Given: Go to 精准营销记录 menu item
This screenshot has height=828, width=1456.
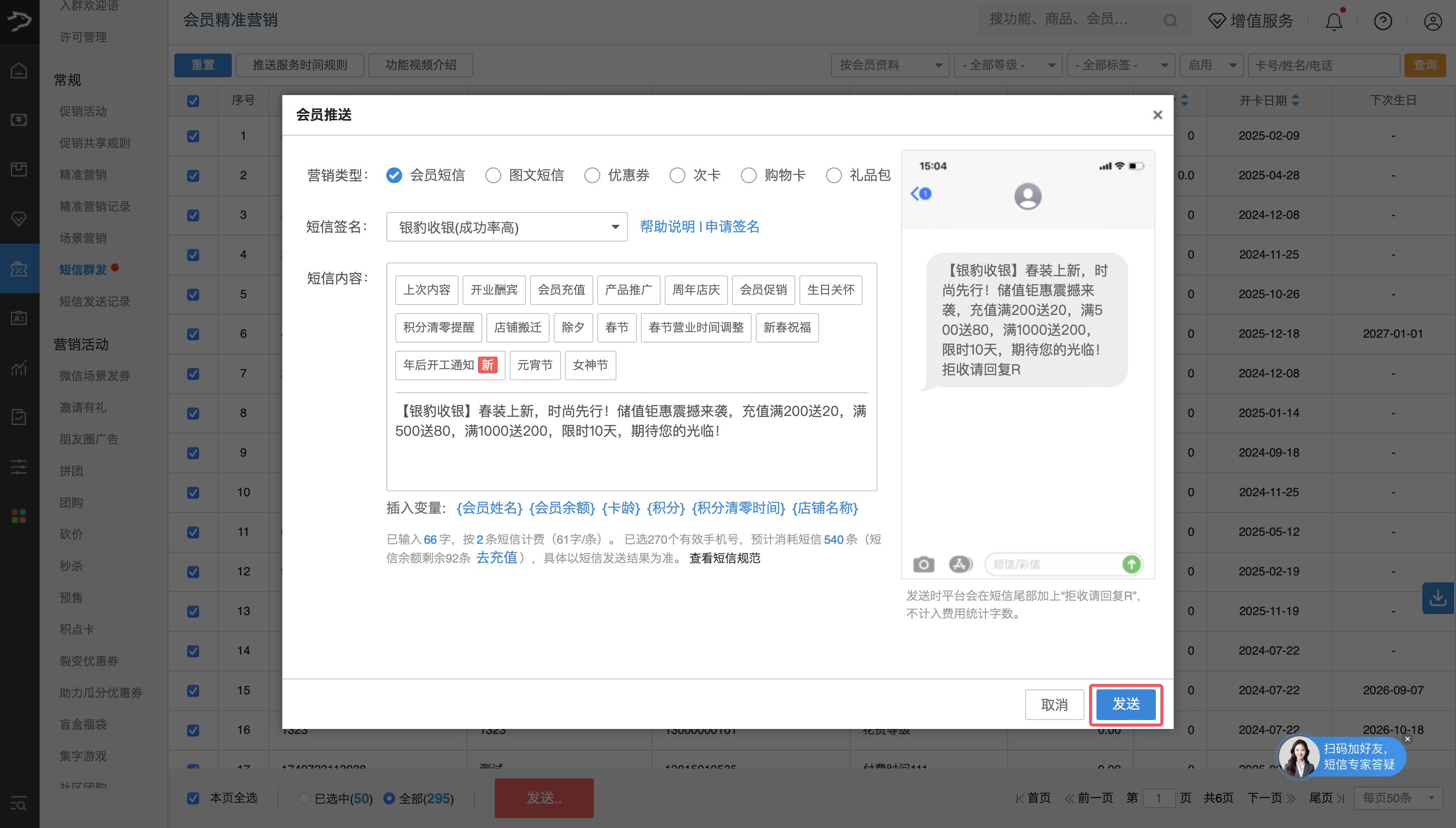Looking at the screenshot, I should pos(95,207).
